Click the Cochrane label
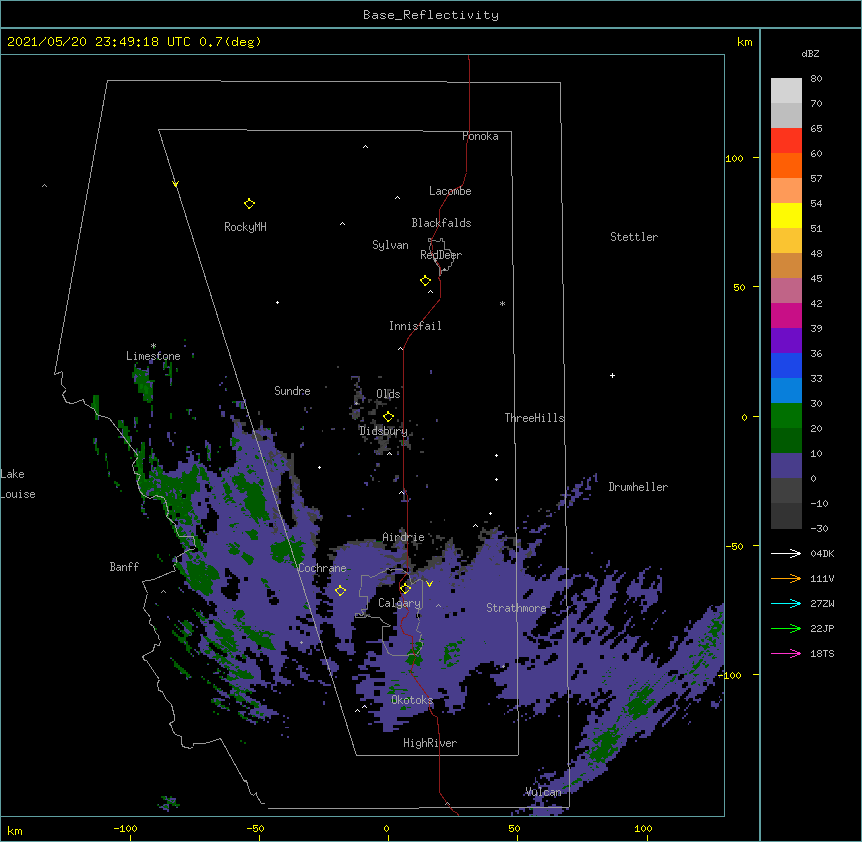Image resolution: width=862 pixels, height=842 pixels. (x=322, y=568)
